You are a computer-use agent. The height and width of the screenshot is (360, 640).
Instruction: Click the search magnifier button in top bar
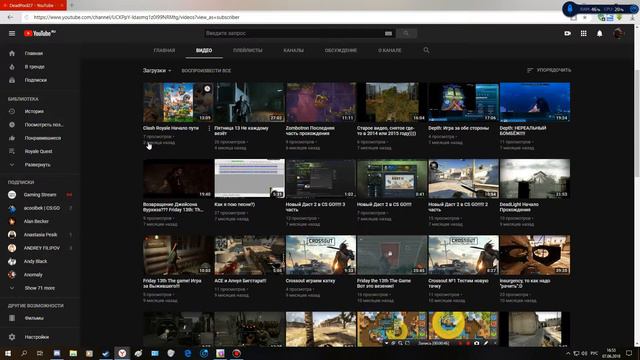406,33
